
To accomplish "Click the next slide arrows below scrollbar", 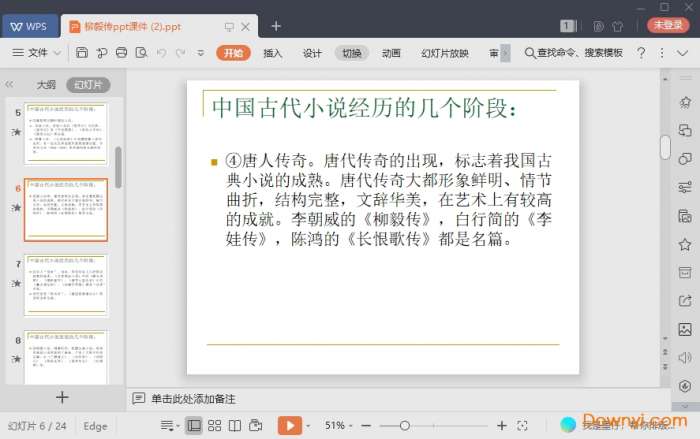I will pos(665,367).
